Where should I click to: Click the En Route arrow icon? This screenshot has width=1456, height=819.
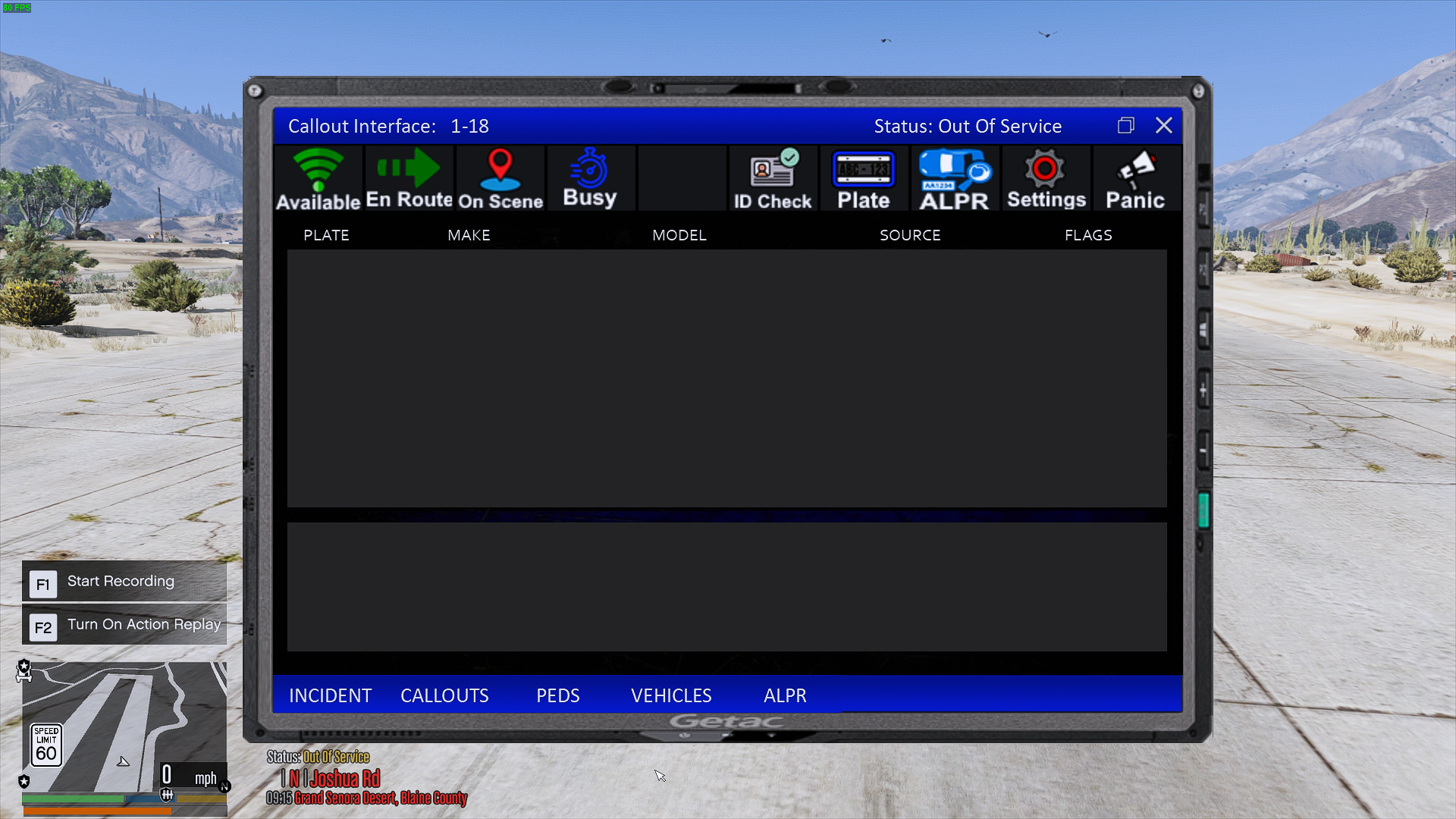[x=409, y=179]
